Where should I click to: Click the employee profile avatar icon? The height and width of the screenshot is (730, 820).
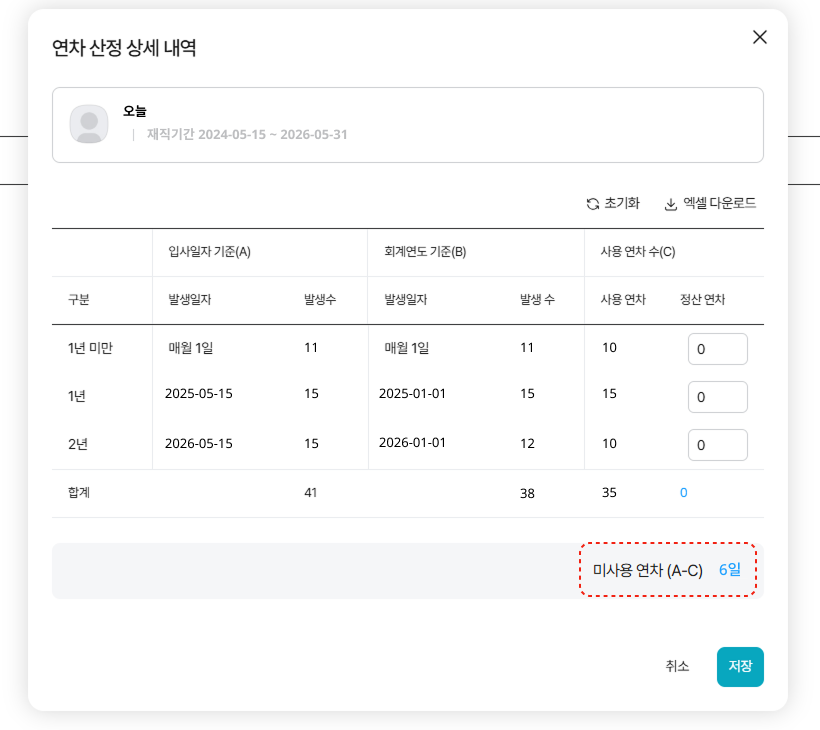[89, 124]
